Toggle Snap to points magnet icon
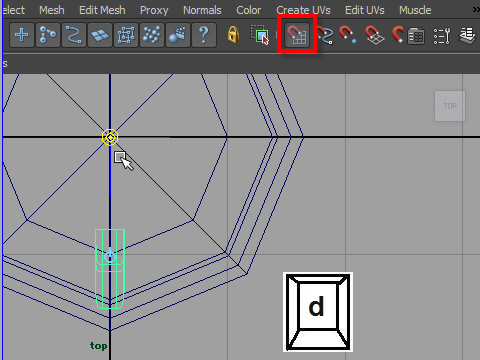The width and height of the screenshot is (480, 360). (348, 35)
